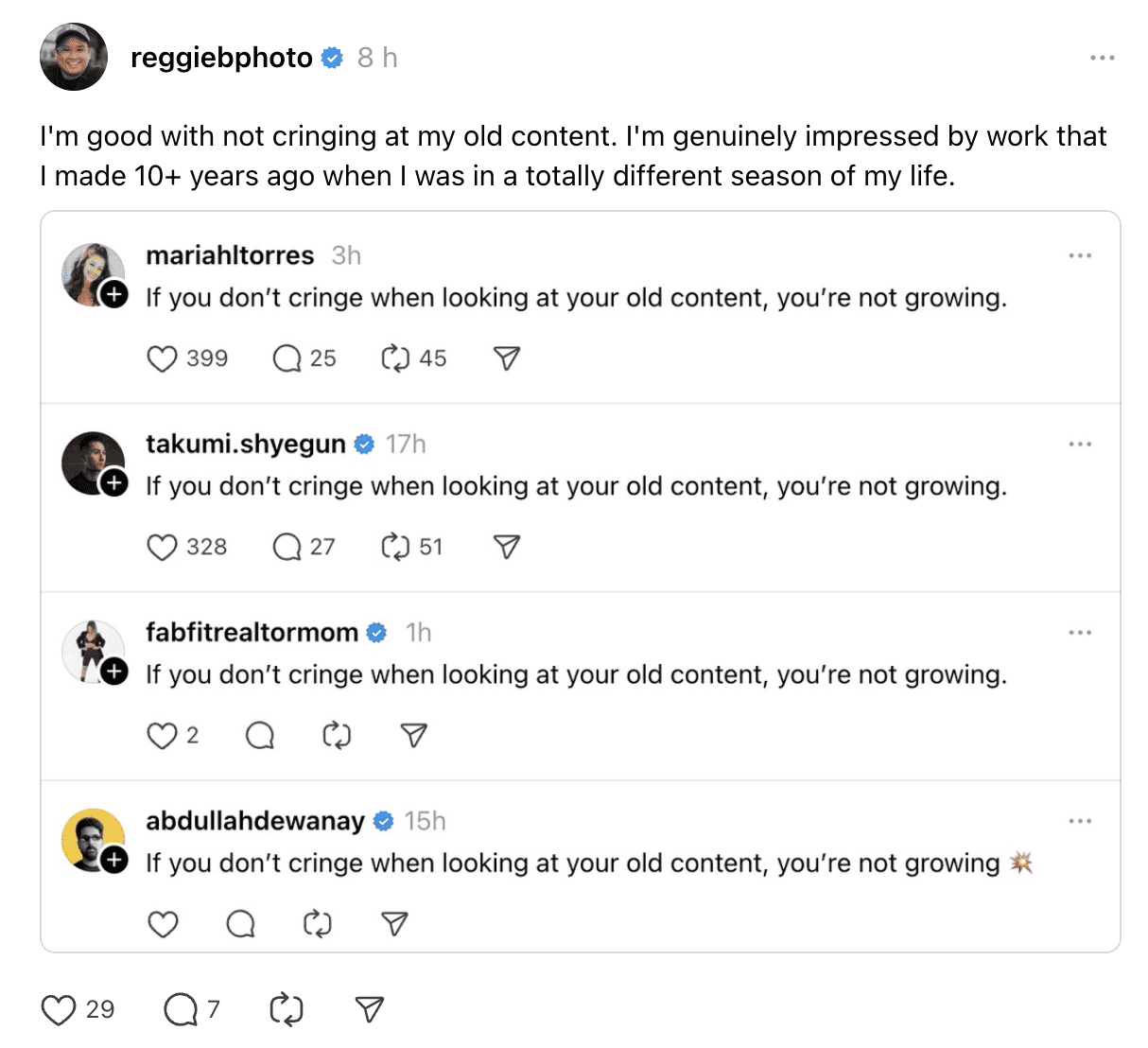This screenshot has height=1048, width=1148.
Task: Repost abdullahdewanay's reply
Action: pyautogui.click(x=318, y=922)
